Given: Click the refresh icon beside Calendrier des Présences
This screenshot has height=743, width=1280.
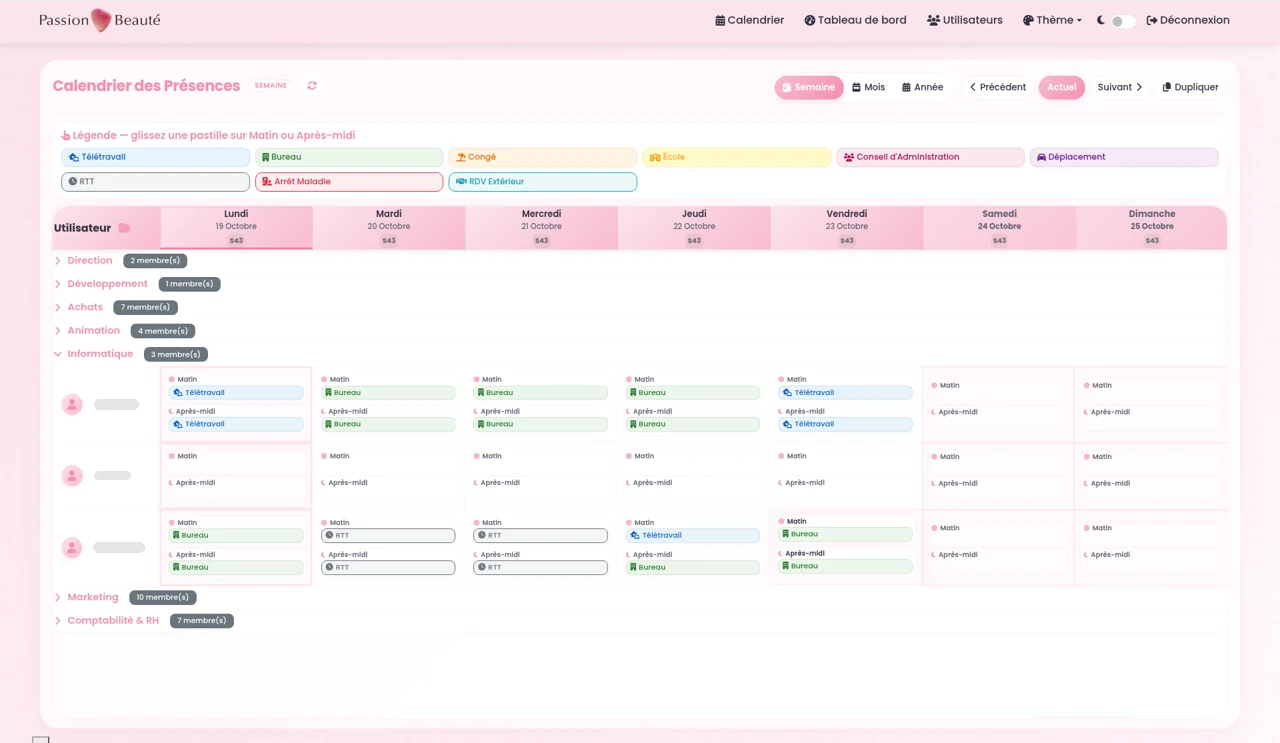Looking at the screenshot, I should tap(312, 86).
